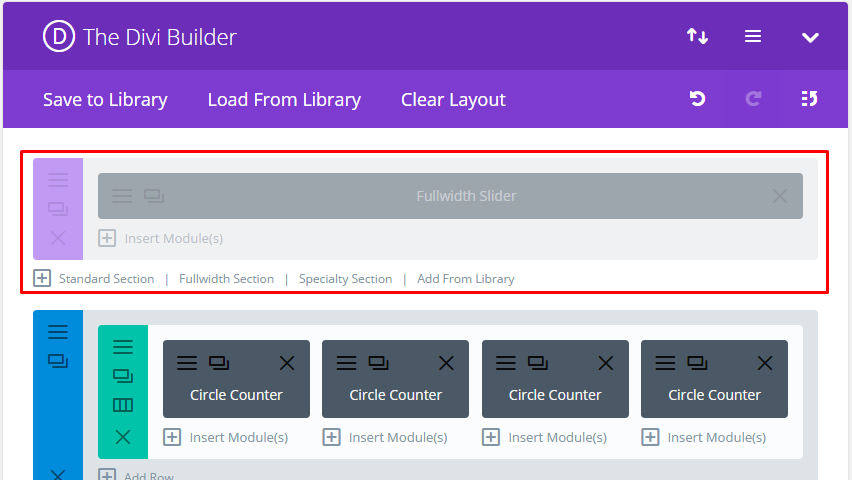Open Fullwidth Slider module settings icon
This screenshot has width=852, height=480.
tap(122, 196)
